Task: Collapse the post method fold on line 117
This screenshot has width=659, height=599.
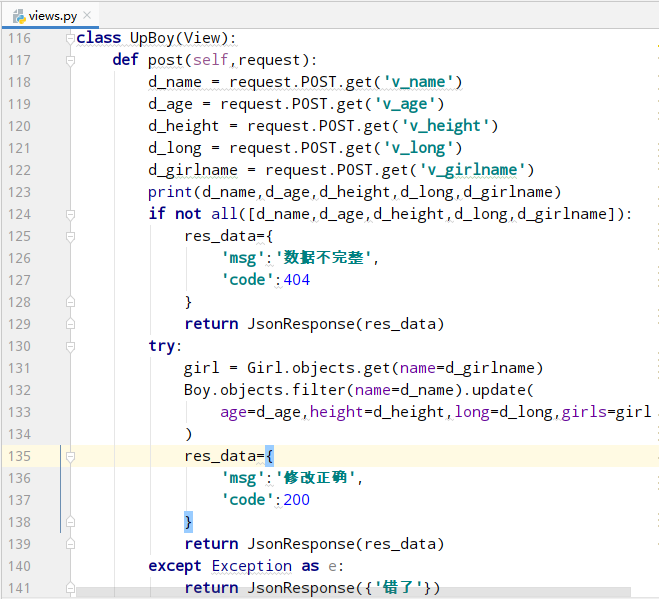Action: 70,61
